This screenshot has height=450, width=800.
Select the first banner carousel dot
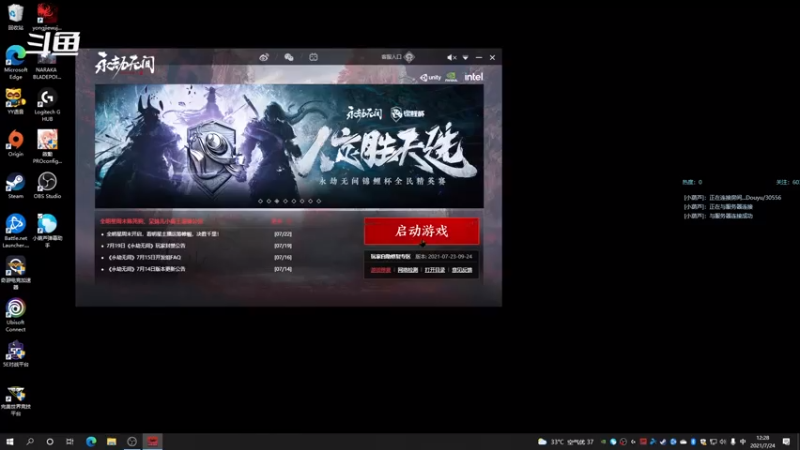coord(260,201)
